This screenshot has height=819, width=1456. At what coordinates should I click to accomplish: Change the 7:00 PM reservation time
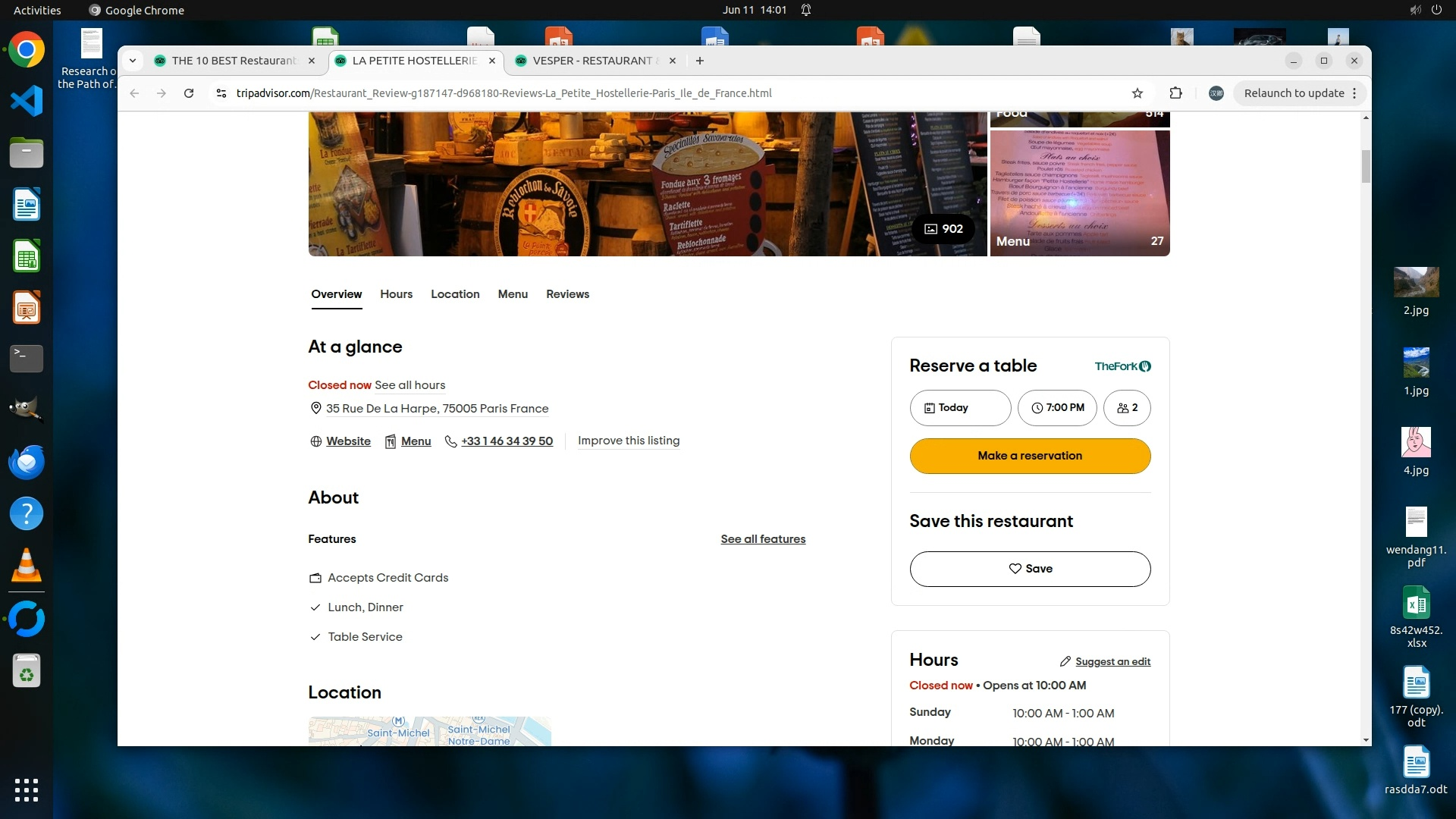(x=1057, y=408)
